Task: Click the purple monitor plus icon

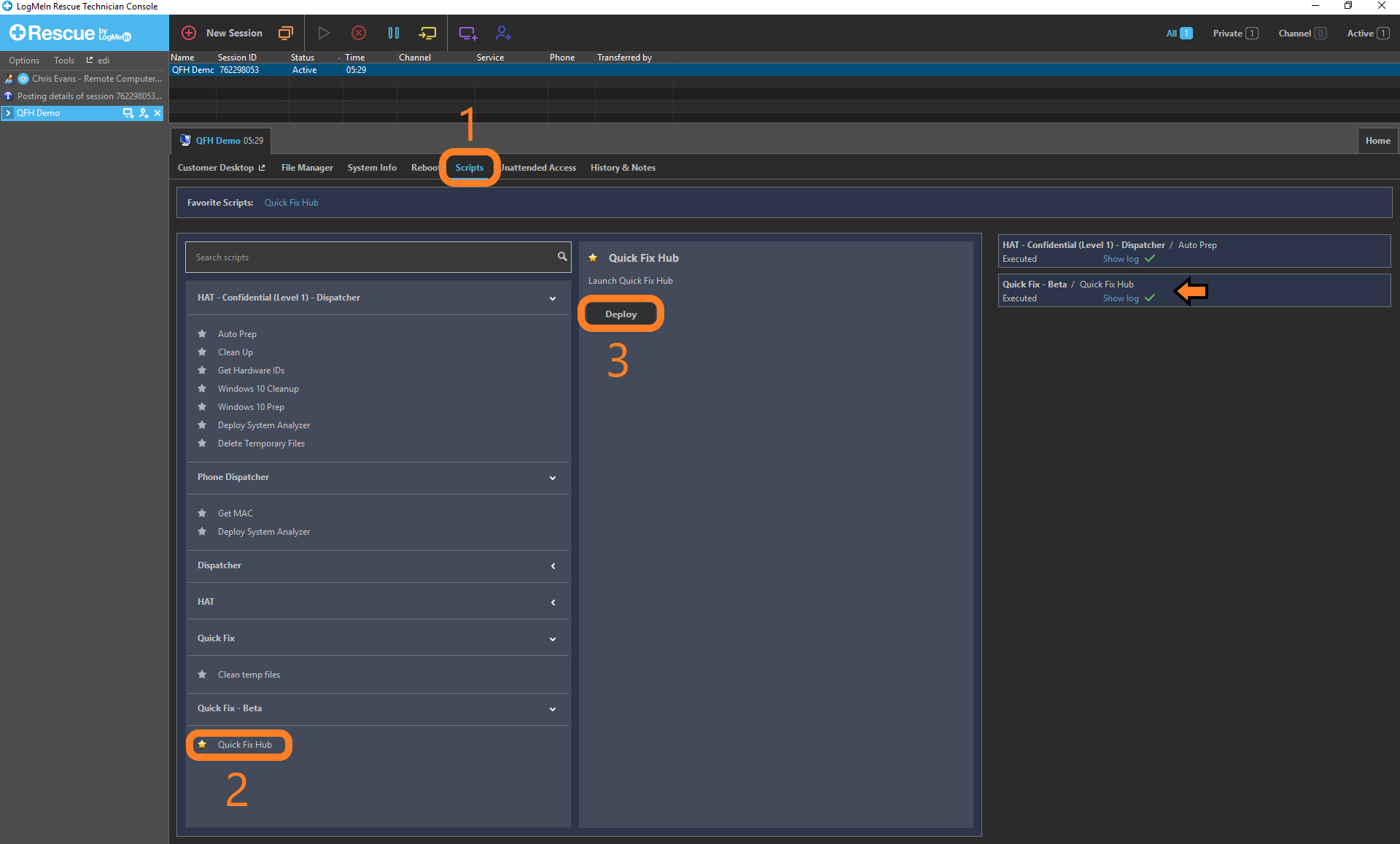Action: 467,33
